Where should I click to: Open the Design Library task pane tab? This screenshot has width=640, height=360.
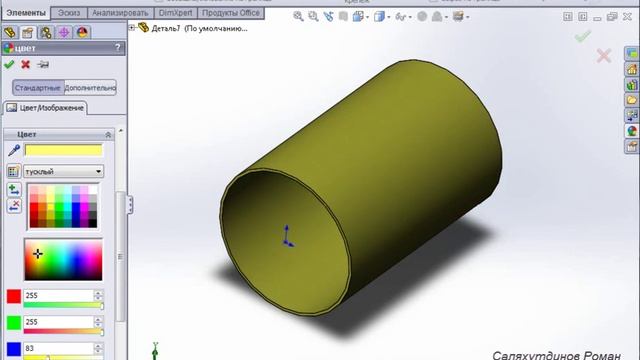click(632, 85)
